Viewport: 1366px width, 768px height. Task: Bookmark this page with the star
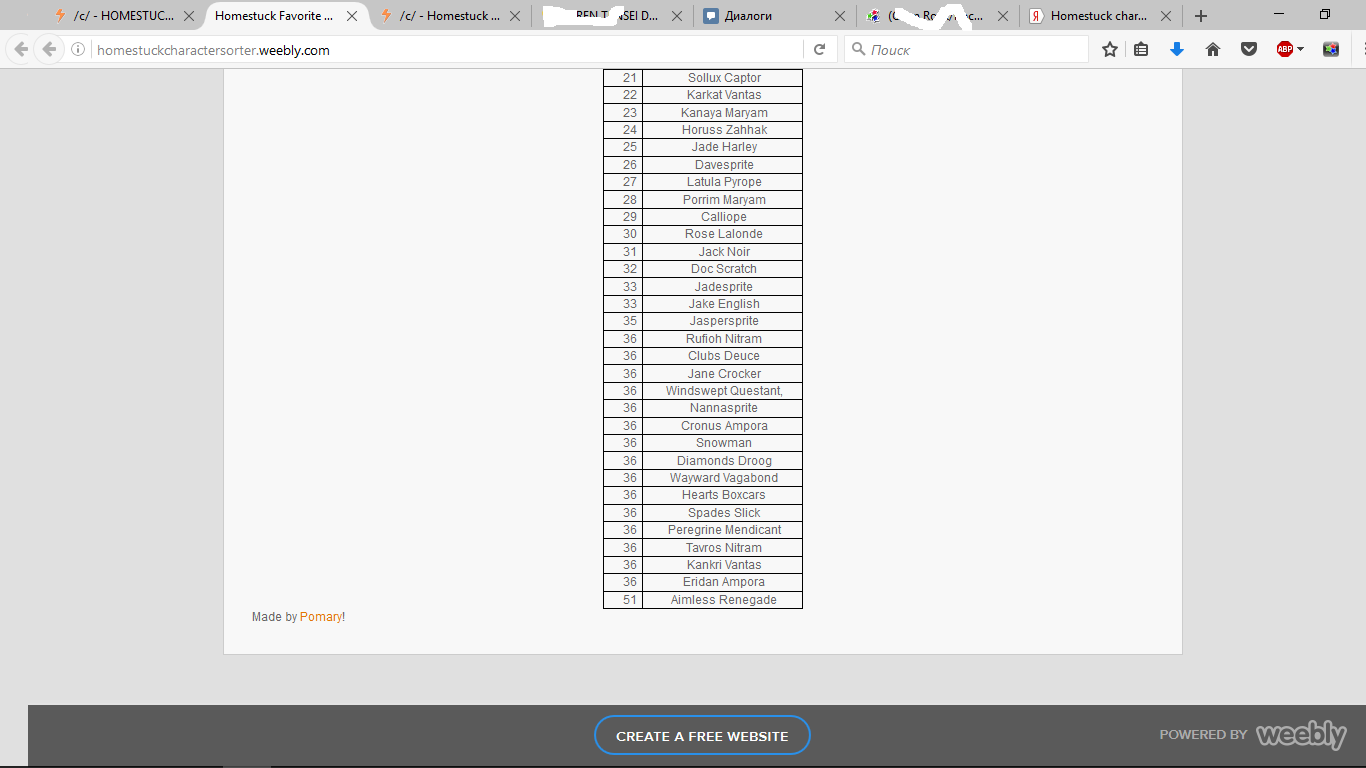tap(1110, 49)
